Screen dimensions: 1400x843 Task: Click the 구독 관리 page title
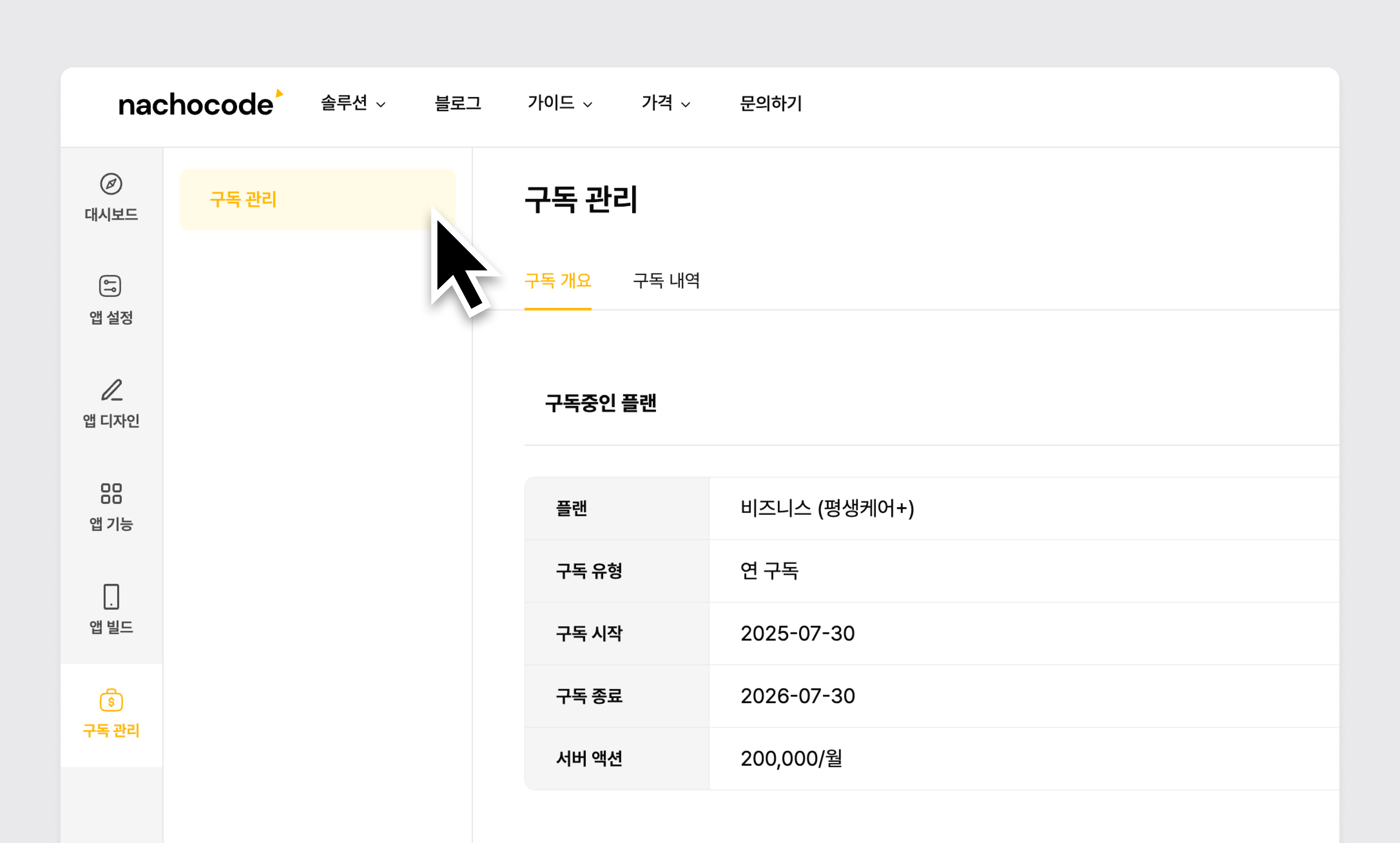coord(581,199)
